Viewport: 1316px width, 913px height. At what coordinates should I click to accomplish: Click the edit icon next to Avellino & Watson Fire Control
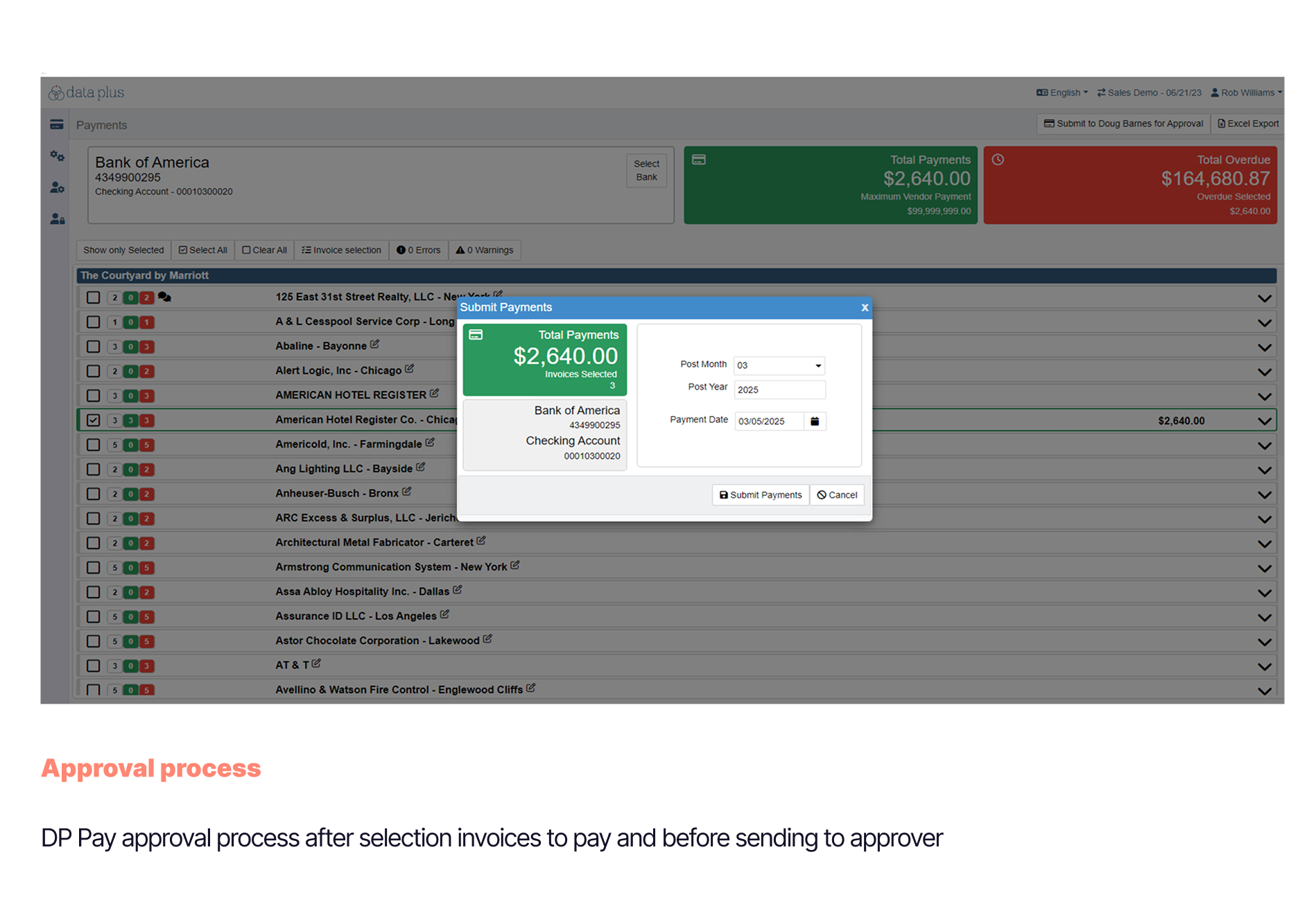(x=530, y=688)
